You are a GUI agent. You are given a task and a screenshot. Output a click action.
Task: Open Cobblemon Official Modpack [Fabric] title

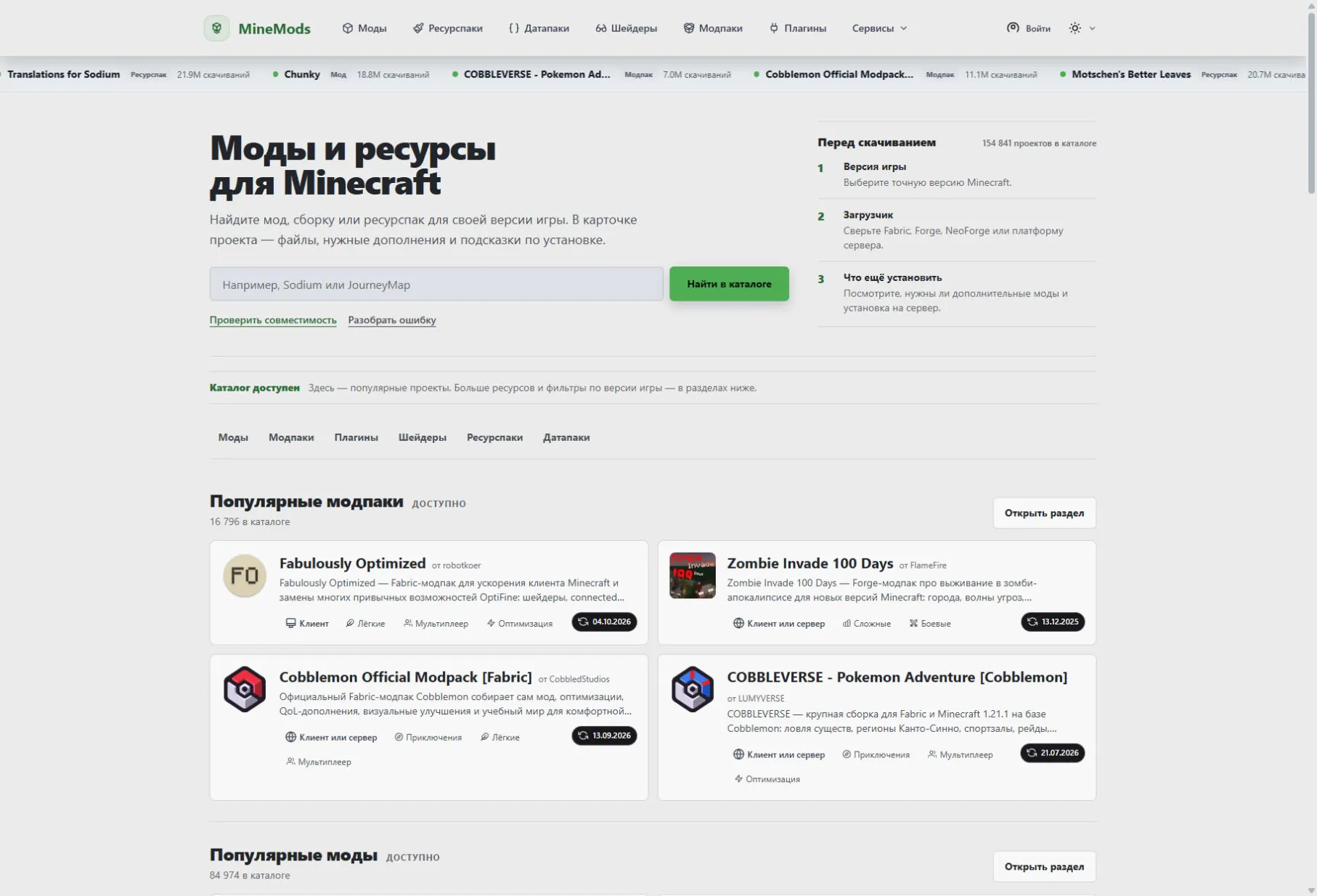[405, 677]
